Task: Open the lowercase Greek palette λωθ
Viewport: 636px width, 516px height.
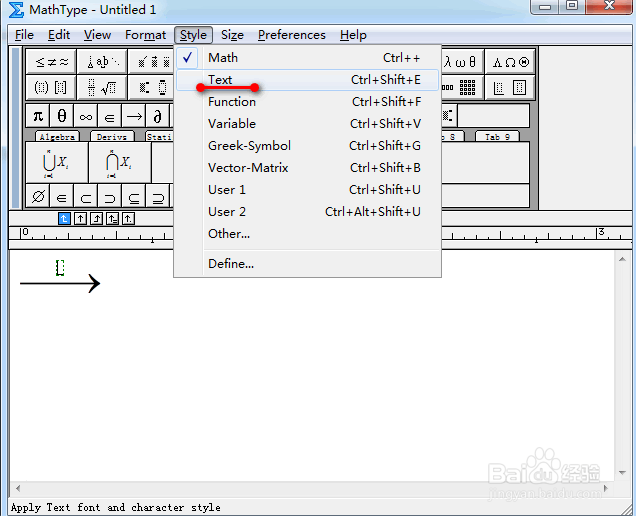Action: coord(462,62)
